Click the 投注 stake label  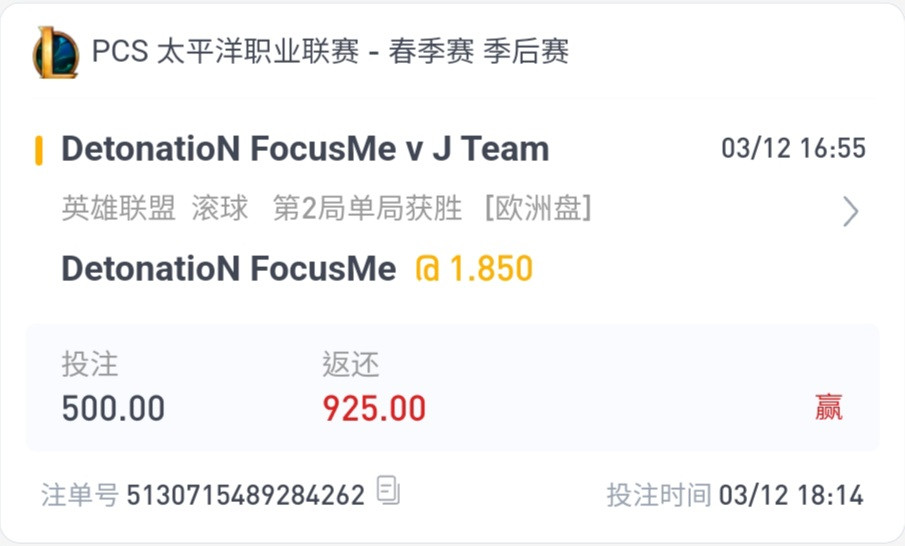tap(90, 365)
